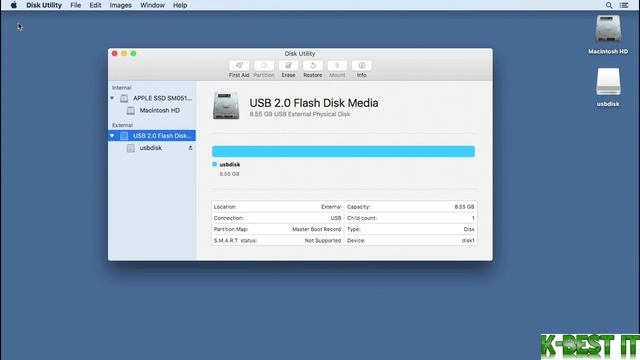The width and height of the screenshot is (640, 360).
Task: Click the 'disk1' device value
Action: coord(468,240)
